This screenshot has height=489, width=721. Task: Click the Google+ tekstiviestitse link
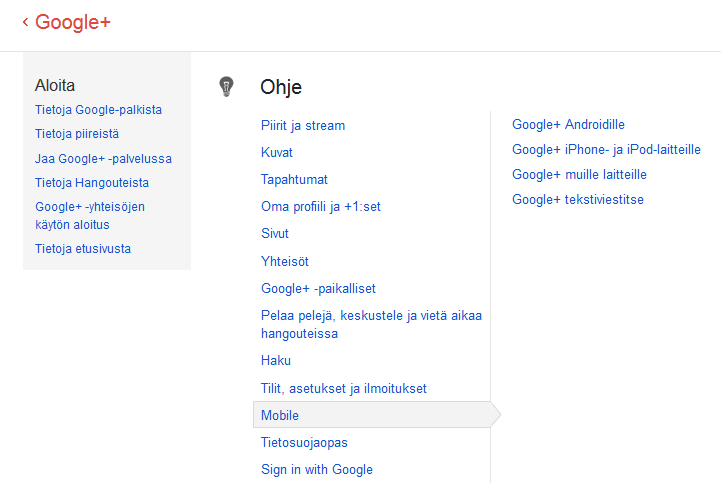pyautogui.click(x=578, y=200)
